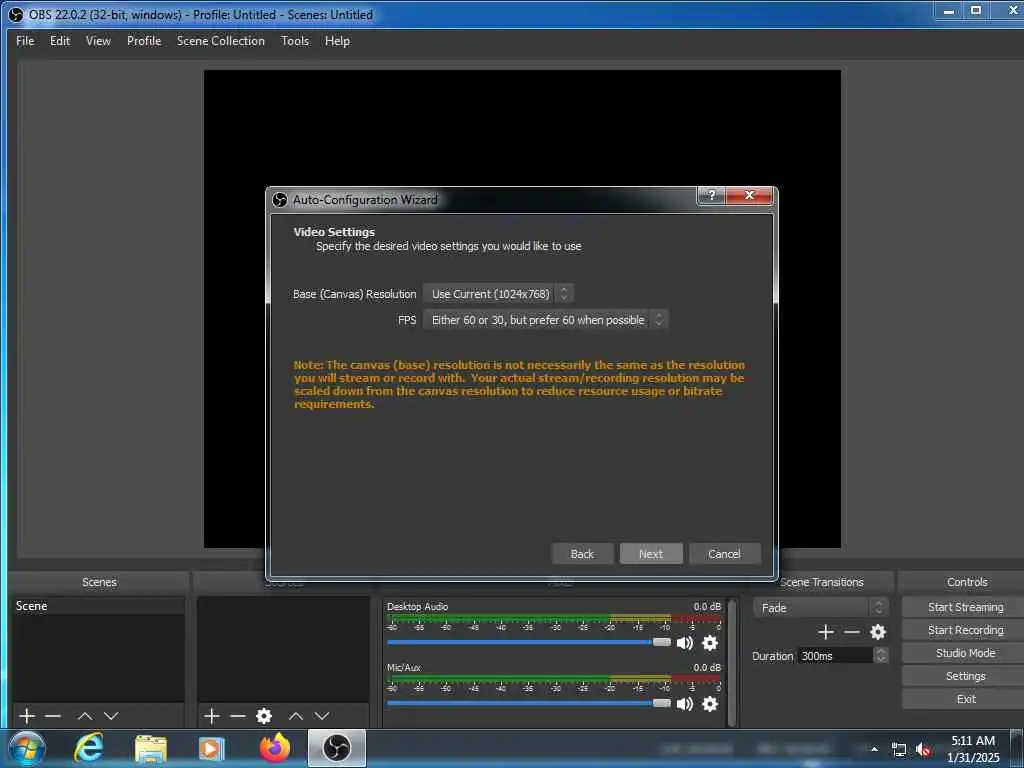Remove scene transition with minus icon

click(852, 632)
